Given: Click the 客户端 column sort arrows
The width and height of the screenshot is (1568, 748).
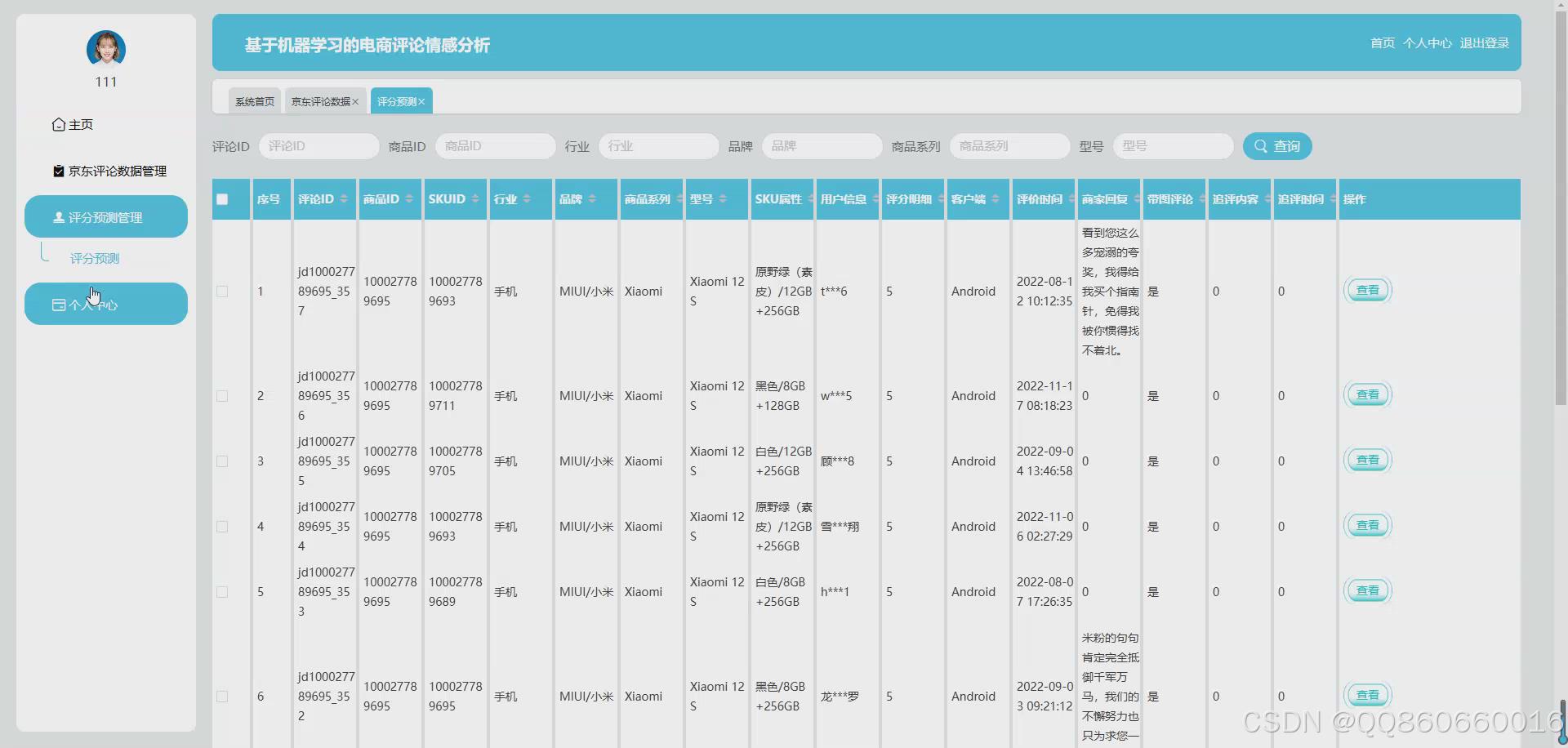Looking at the screenshot, I should tap(996, 199).
